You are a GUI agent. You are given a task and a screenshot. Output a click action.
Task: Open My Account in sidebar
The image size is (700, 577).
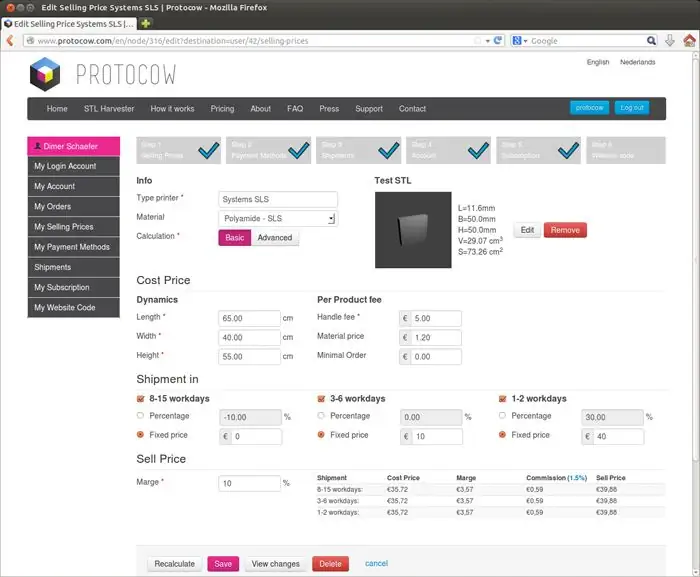pyautogui.click(x=74, y=186)
